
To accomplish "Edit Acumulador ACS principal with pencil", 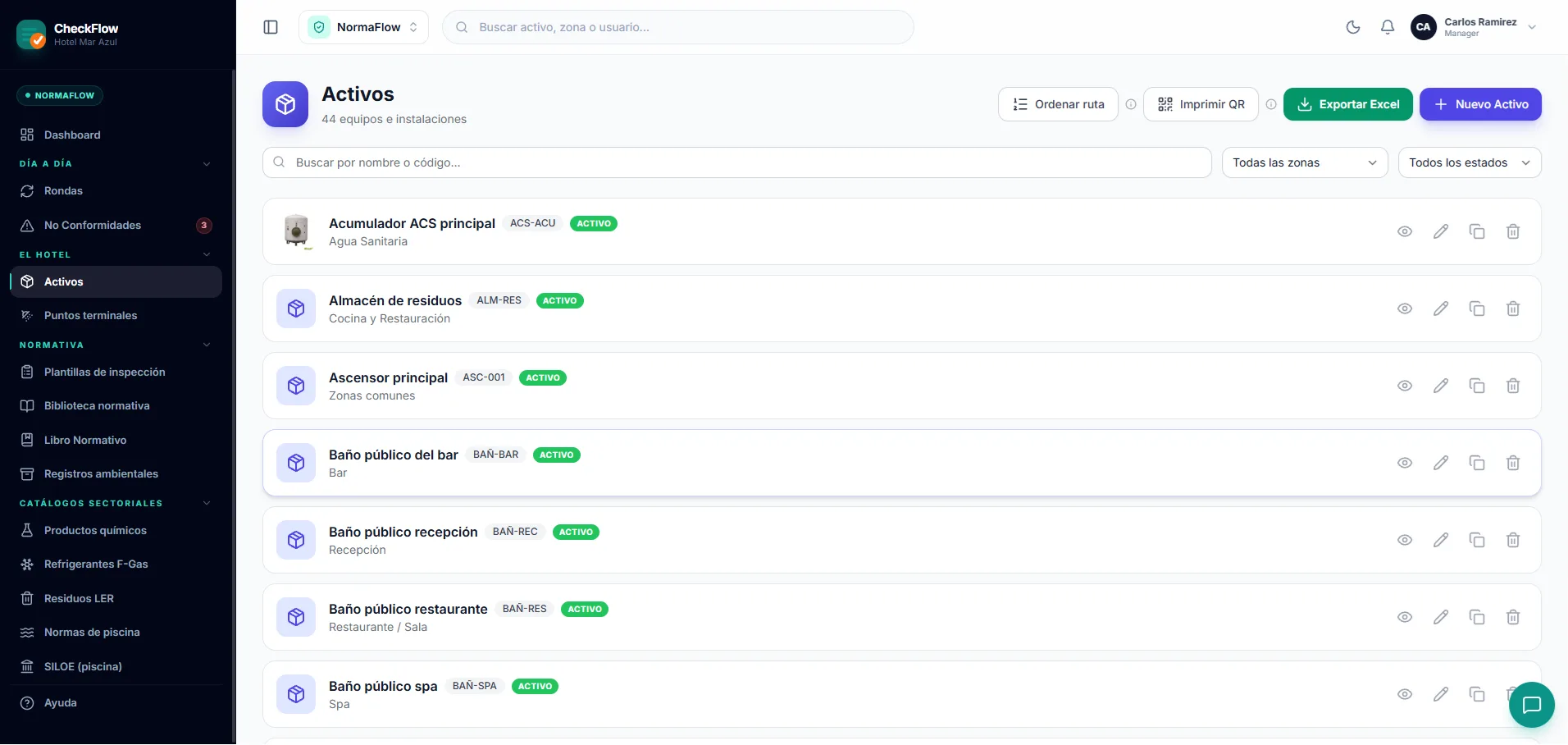I will [x=1441, y=231].
